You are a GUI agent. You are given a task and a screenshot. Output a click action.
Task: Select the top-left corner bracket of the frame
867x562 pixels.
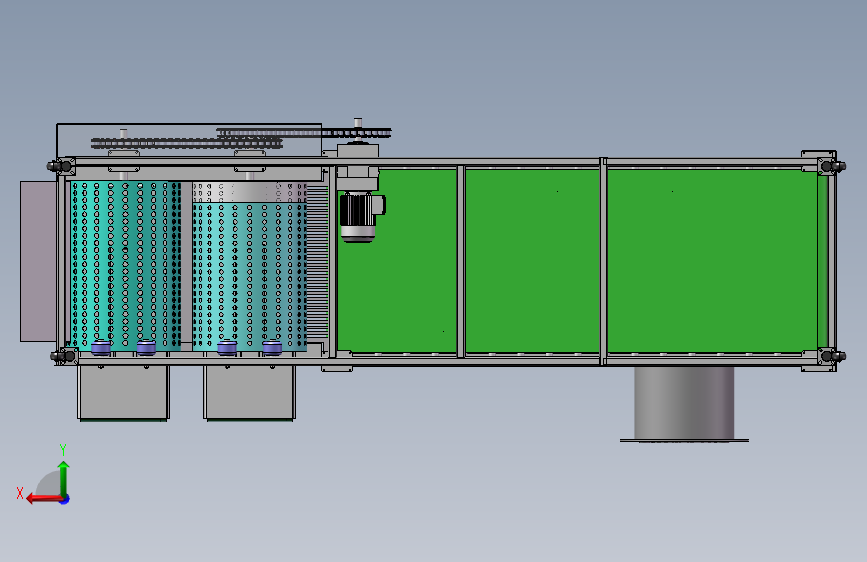coord(64,166)
